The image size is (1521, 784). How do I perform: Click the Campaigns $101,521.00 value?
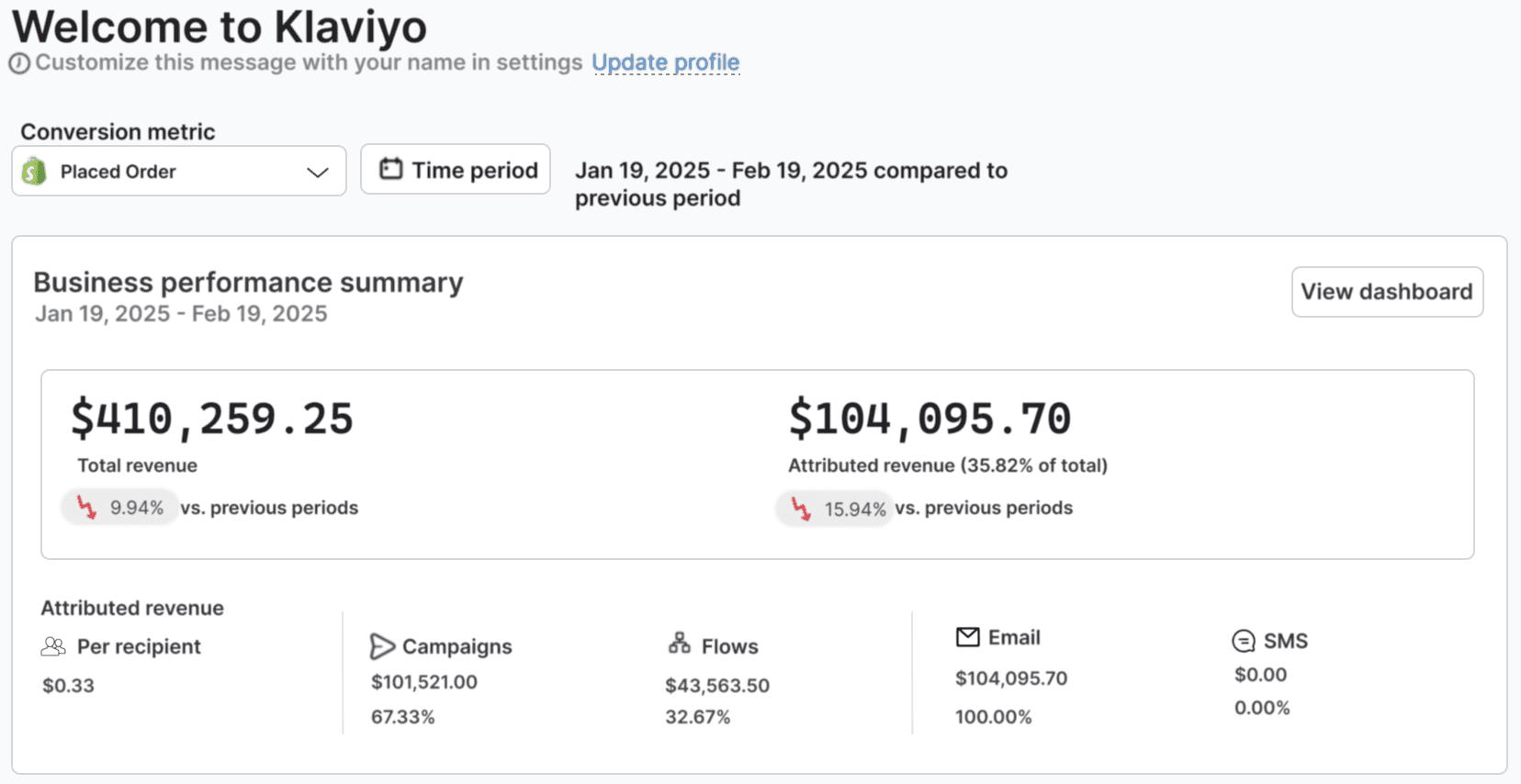tap(423, 682)
